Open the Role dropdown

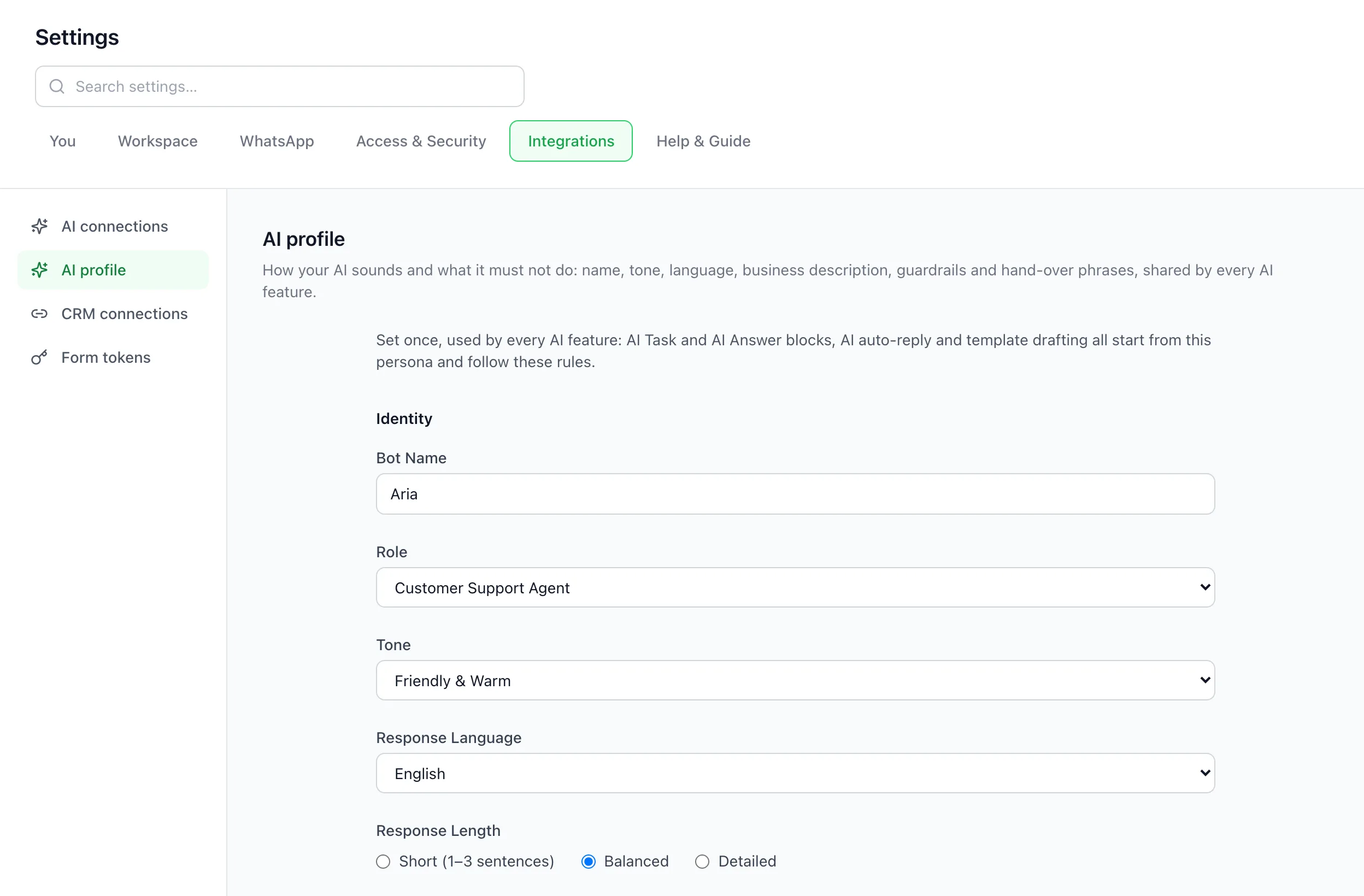tap(795, 588)
